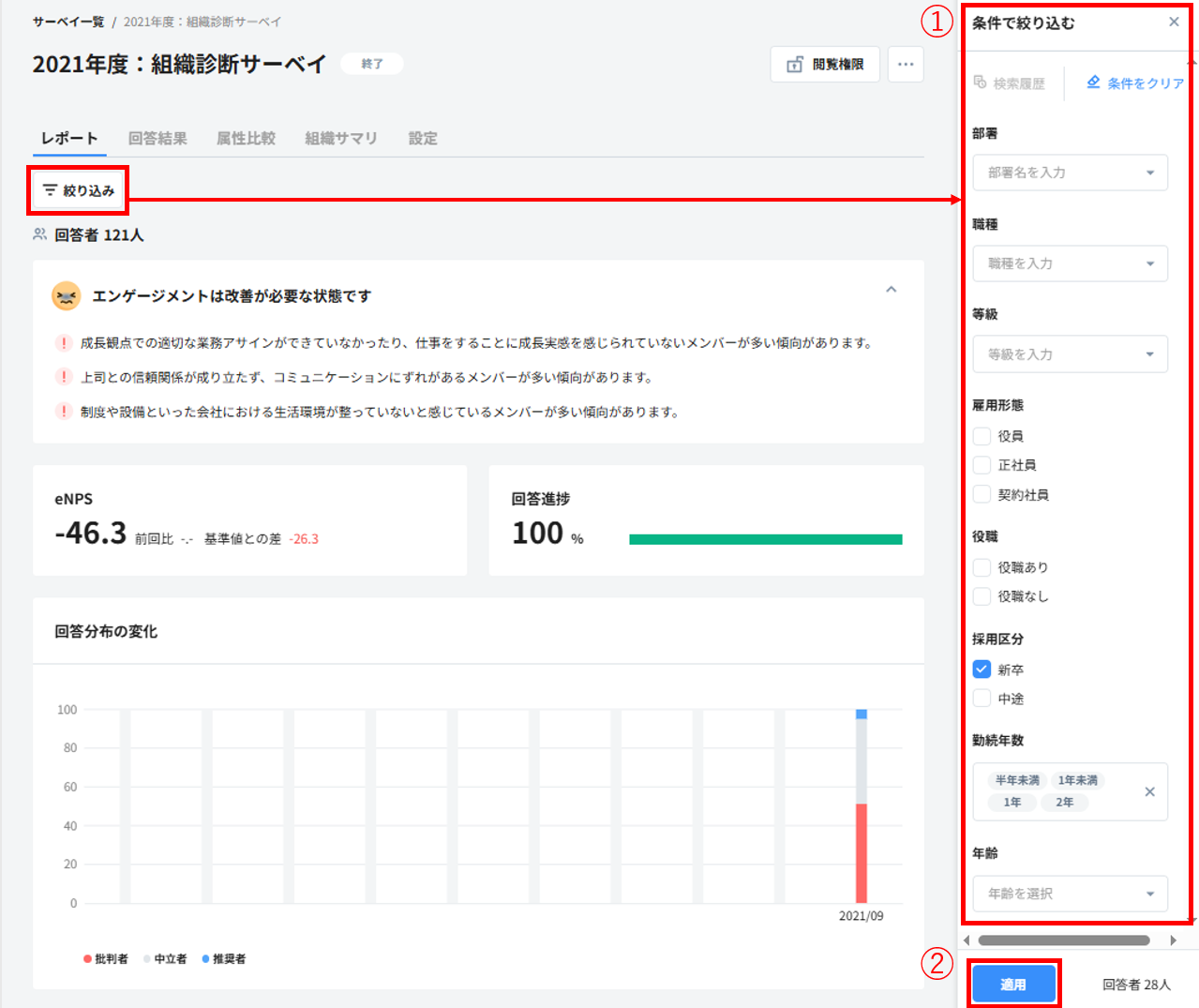This screenshot has height=1008, width=1199.
Task: Click the horizontal scrollbar right arrow
Action: click(x=1173, y=940)
